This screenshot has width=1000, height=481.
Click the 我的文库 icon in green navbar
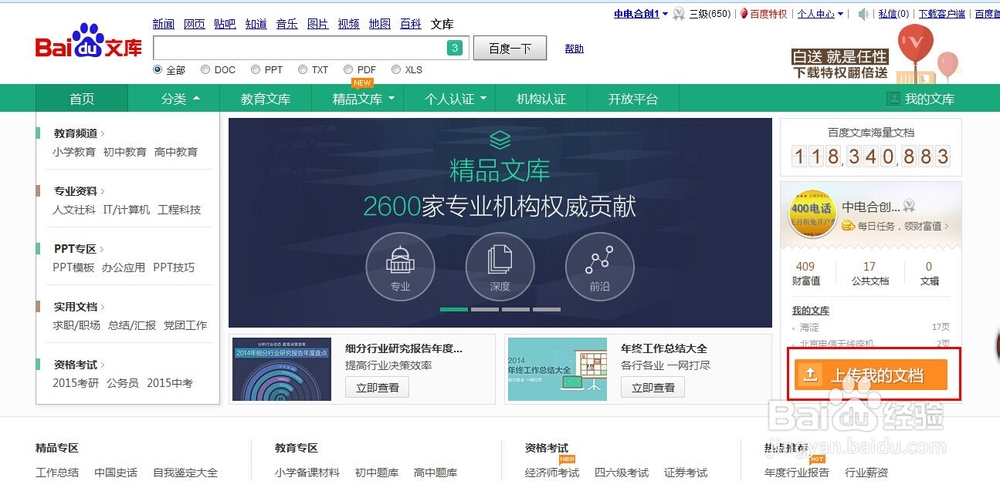pos(893,99)
